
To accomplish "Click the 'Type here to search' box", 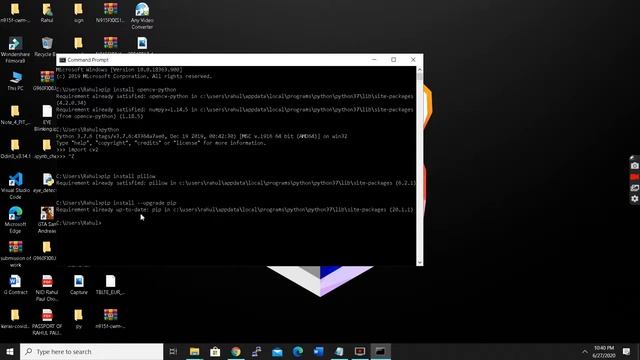I will (x=91, y=351).
